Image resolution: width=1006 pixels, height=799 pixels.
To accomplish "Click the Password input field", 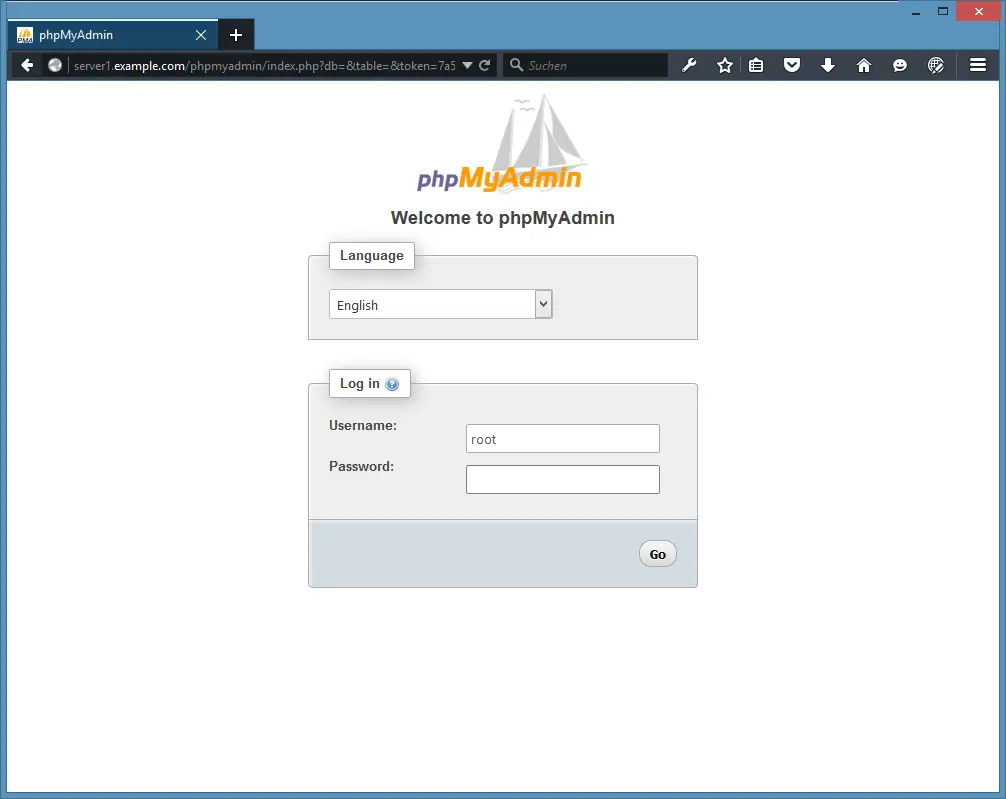I will pyautogui.click(x=563, y=479).
